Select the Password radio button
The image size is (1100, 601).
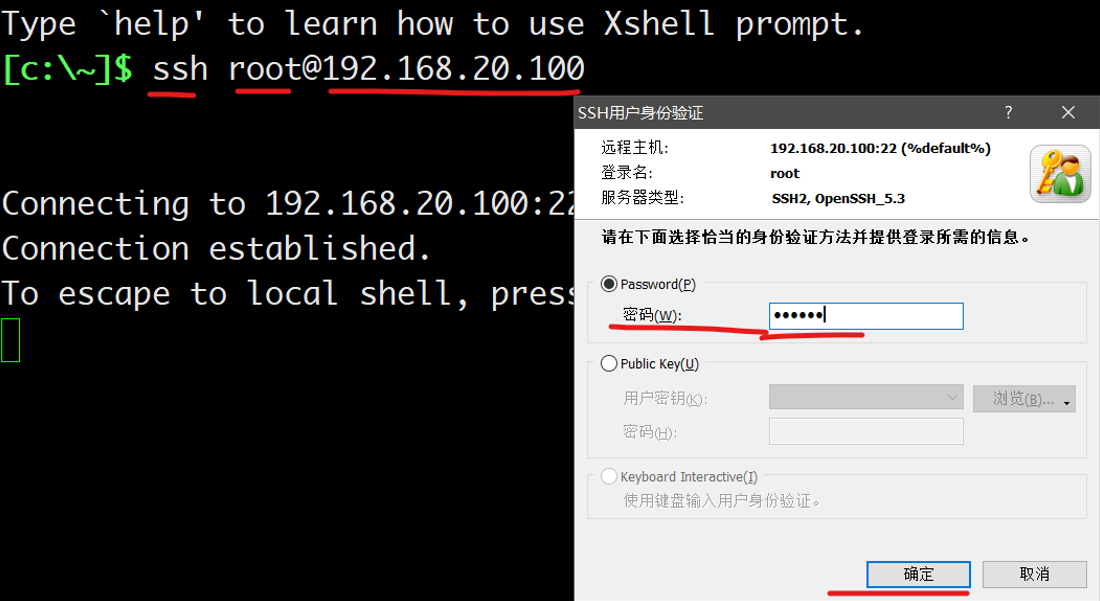pyautogui.click(x=608, y=284)
